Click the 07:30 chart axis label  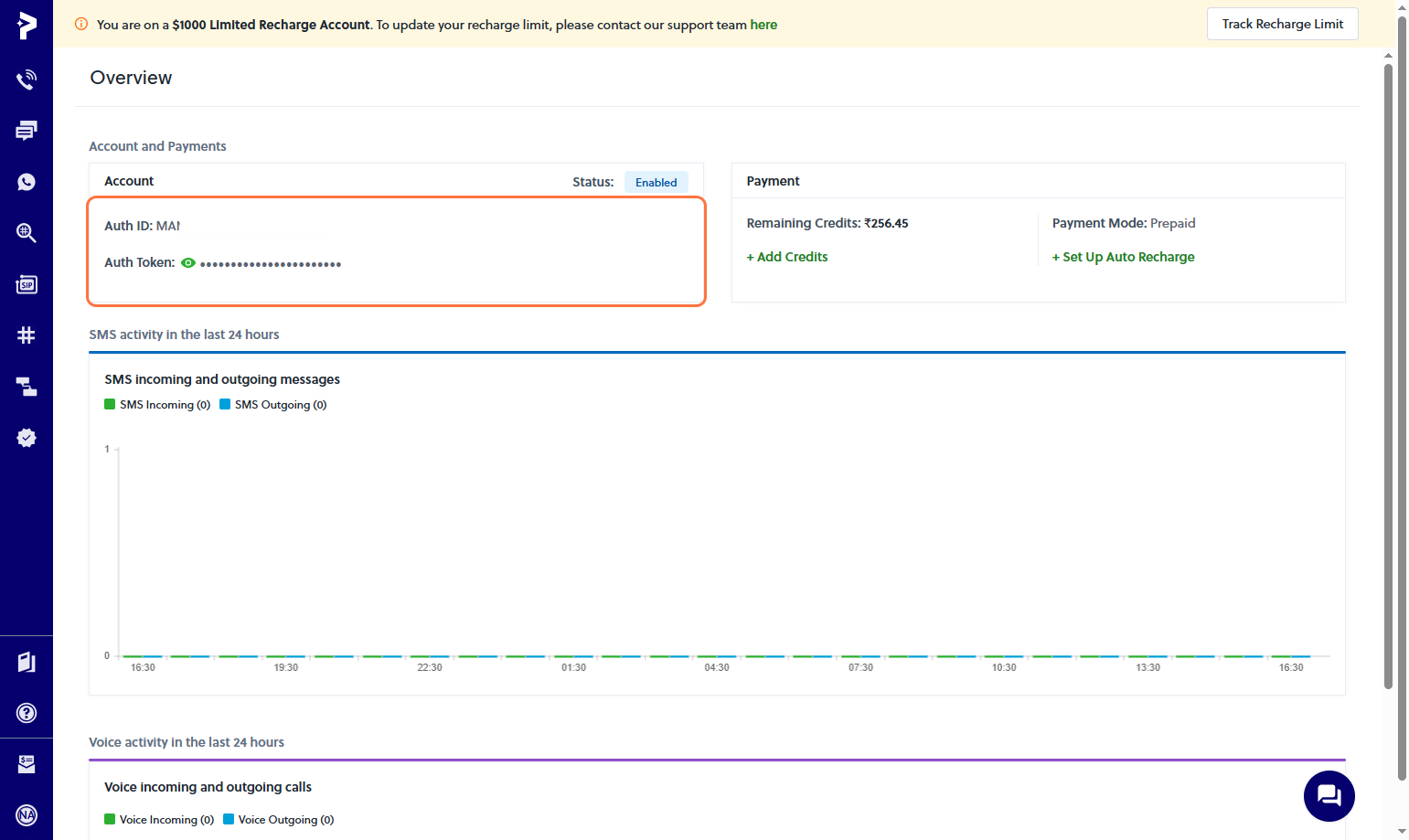860,667
